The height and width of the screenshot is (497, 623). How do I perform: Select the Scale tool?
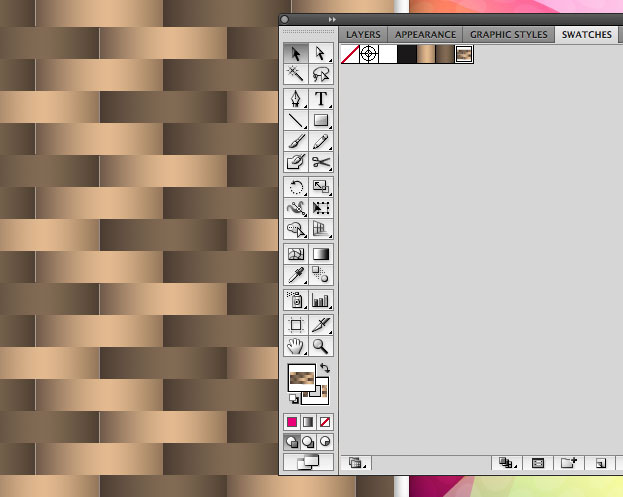[321, 187]
